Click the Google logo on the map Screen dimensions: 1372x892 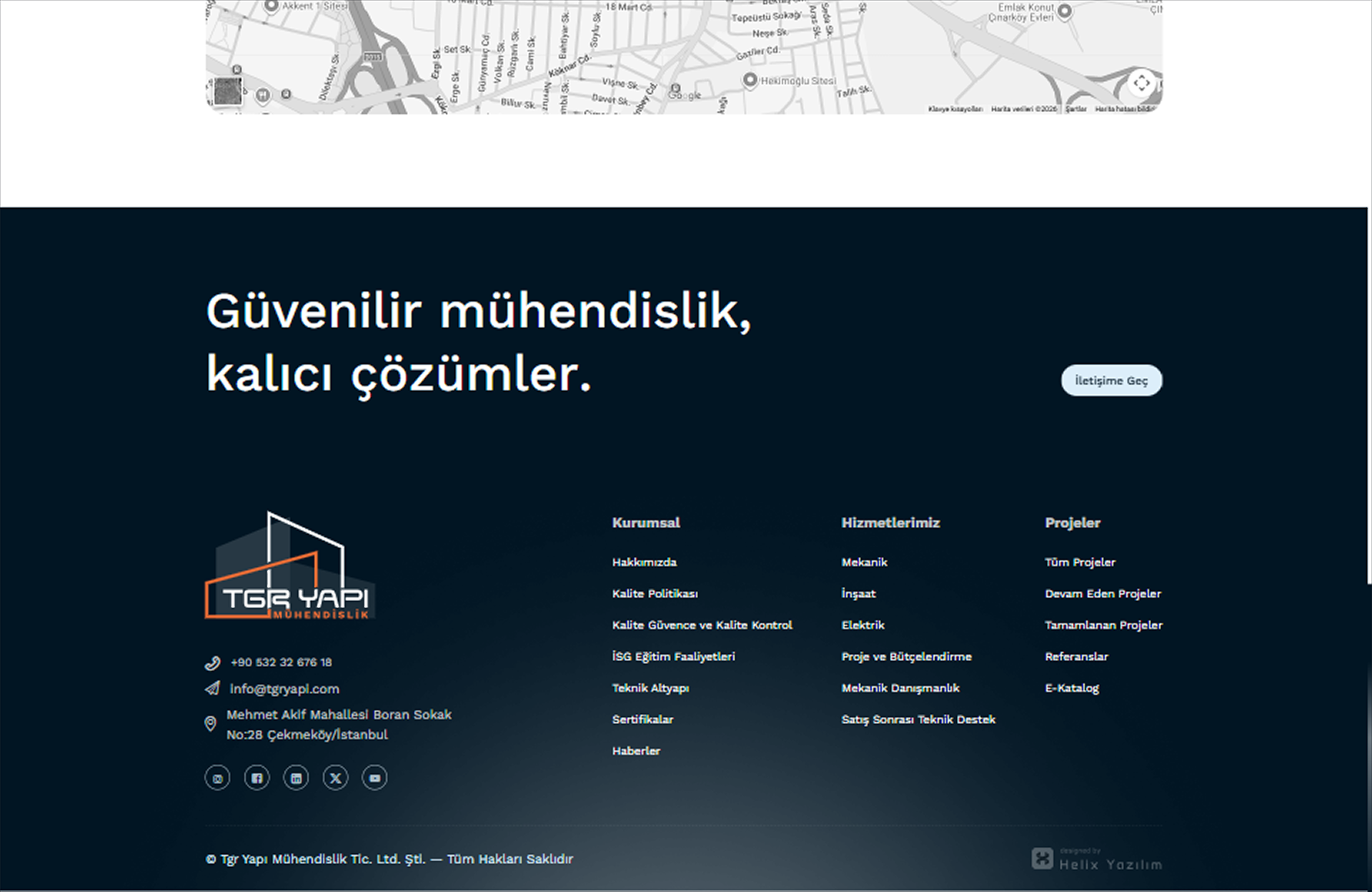pyautogui.click(x=685, y=95)
